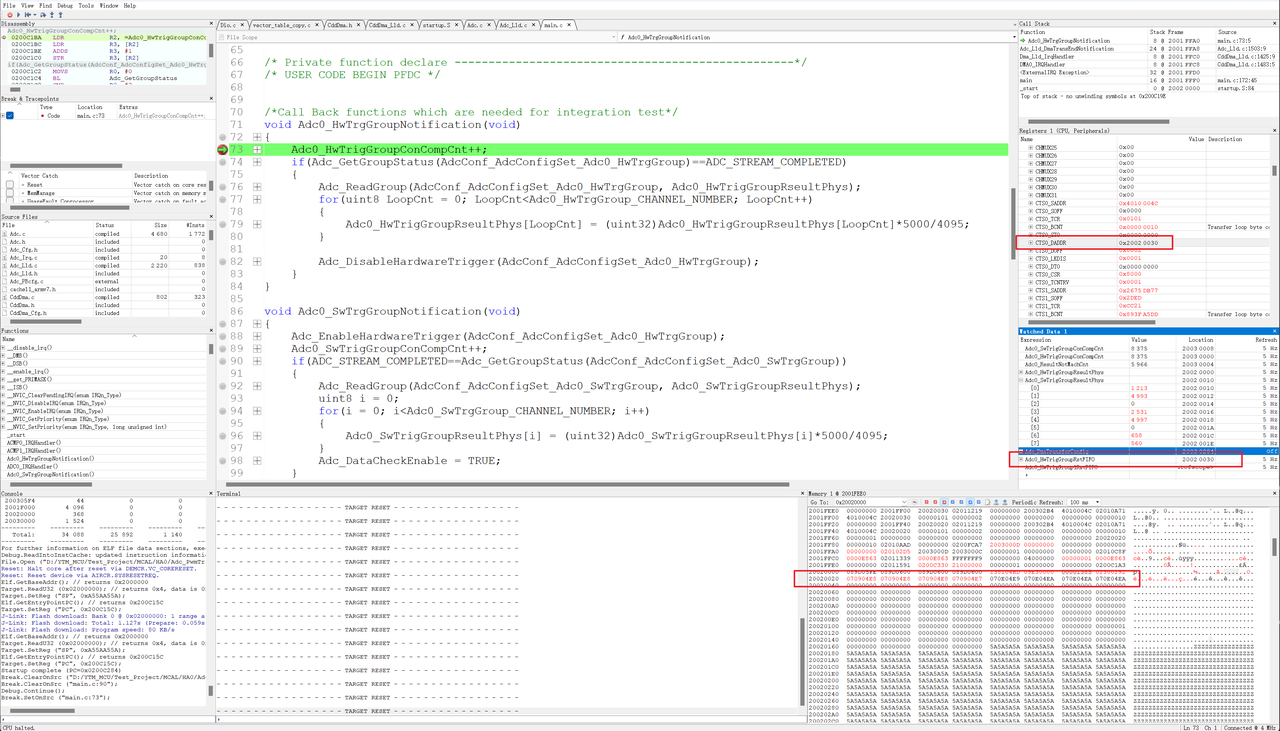This screenshot has width=1280, height=731.
Task: Open the Go To address combo box dropdown
Action: (x=904, y=502)
